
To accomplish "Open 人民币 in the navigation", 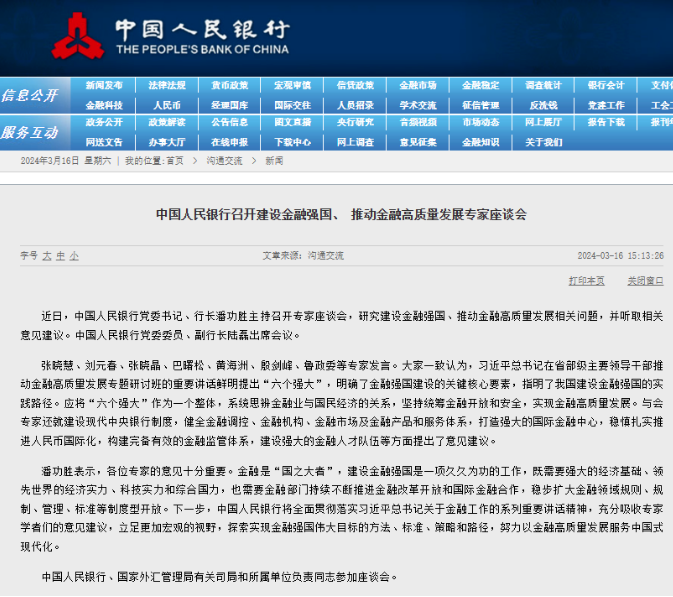I will pyautogui.click(x=167, y=105).
